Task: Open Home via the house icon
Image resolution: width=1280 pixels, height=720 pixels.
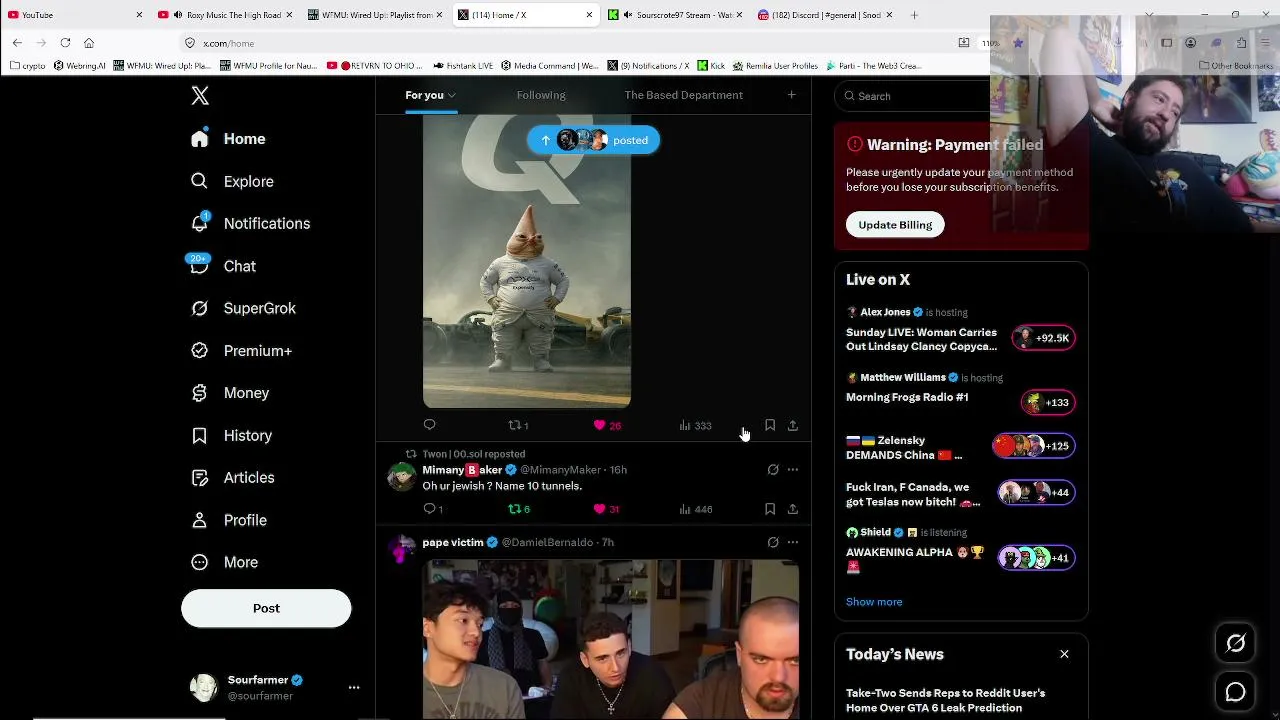Action: pos(200,138)
